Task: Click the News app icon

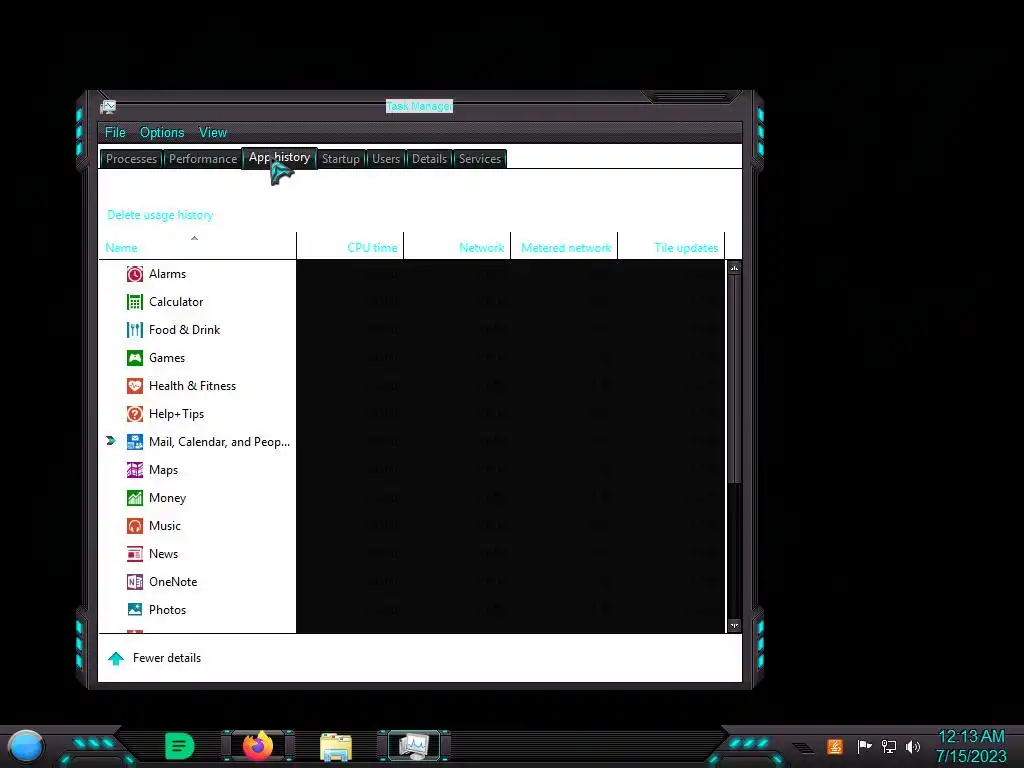Action: click(135, 554)
